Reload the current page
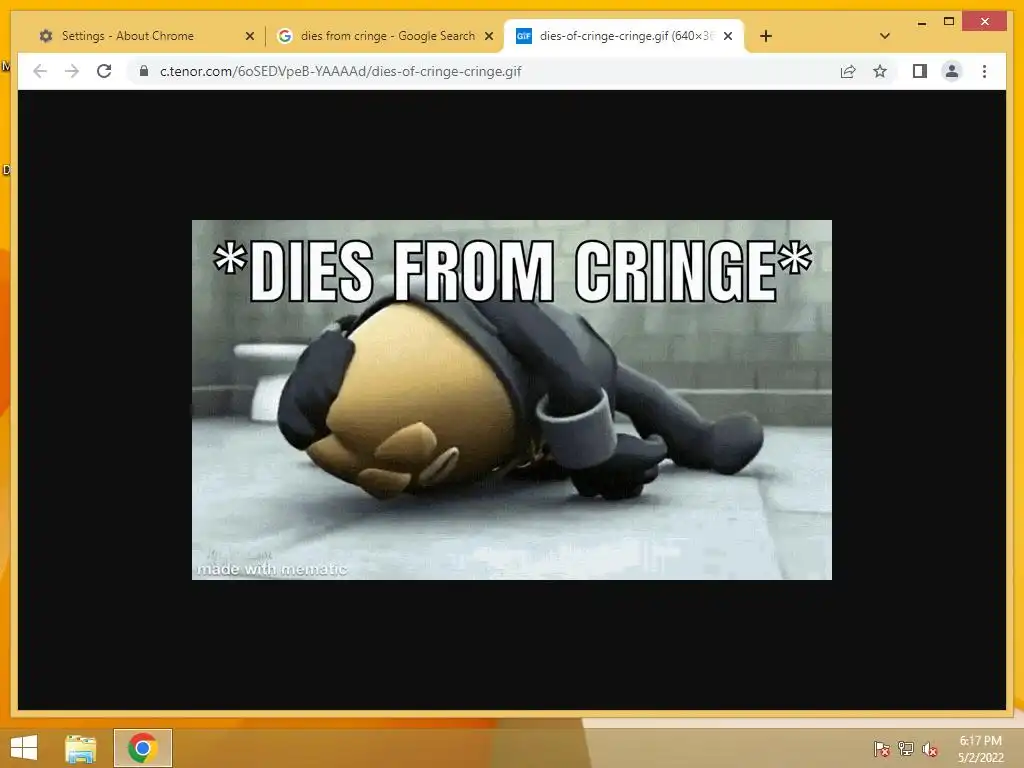 pyautogui.click(x=104, y=71)
